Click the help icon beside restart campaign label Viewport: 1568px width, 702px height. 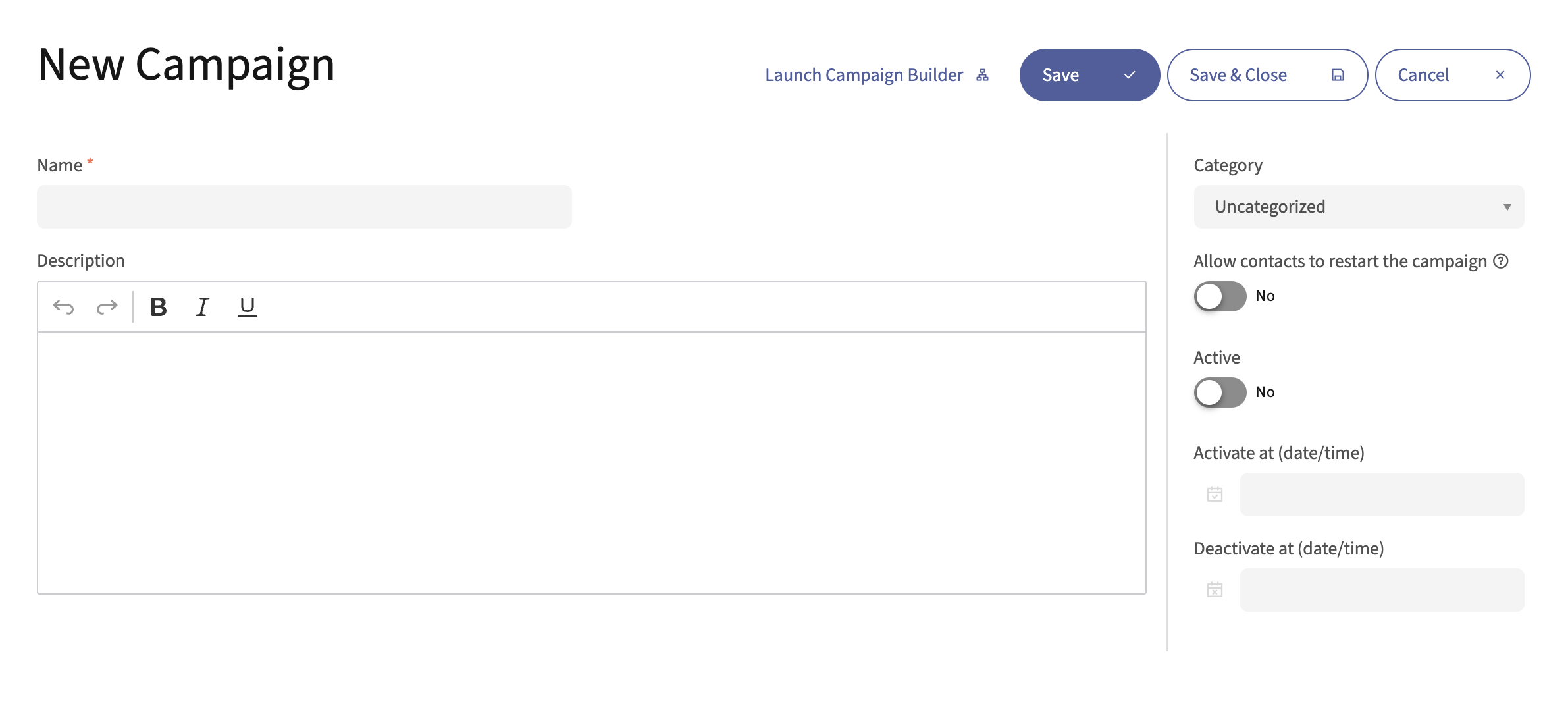point(1500,261)
